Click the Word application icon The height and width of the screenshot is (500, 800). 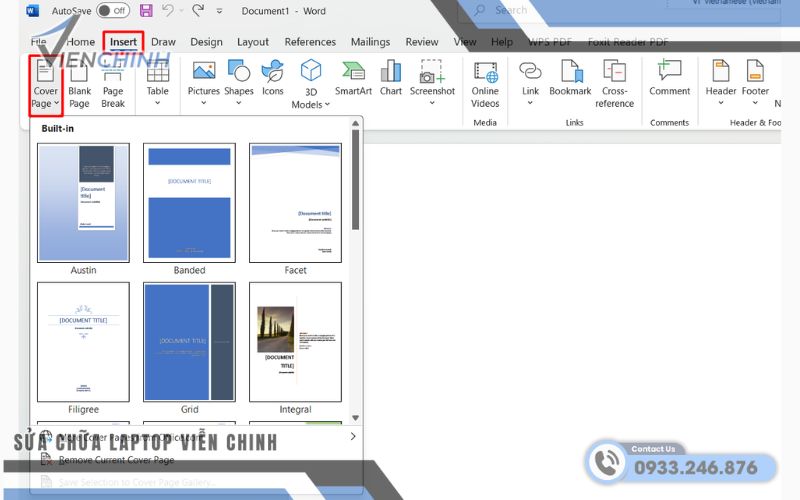[x=33, y=11]
